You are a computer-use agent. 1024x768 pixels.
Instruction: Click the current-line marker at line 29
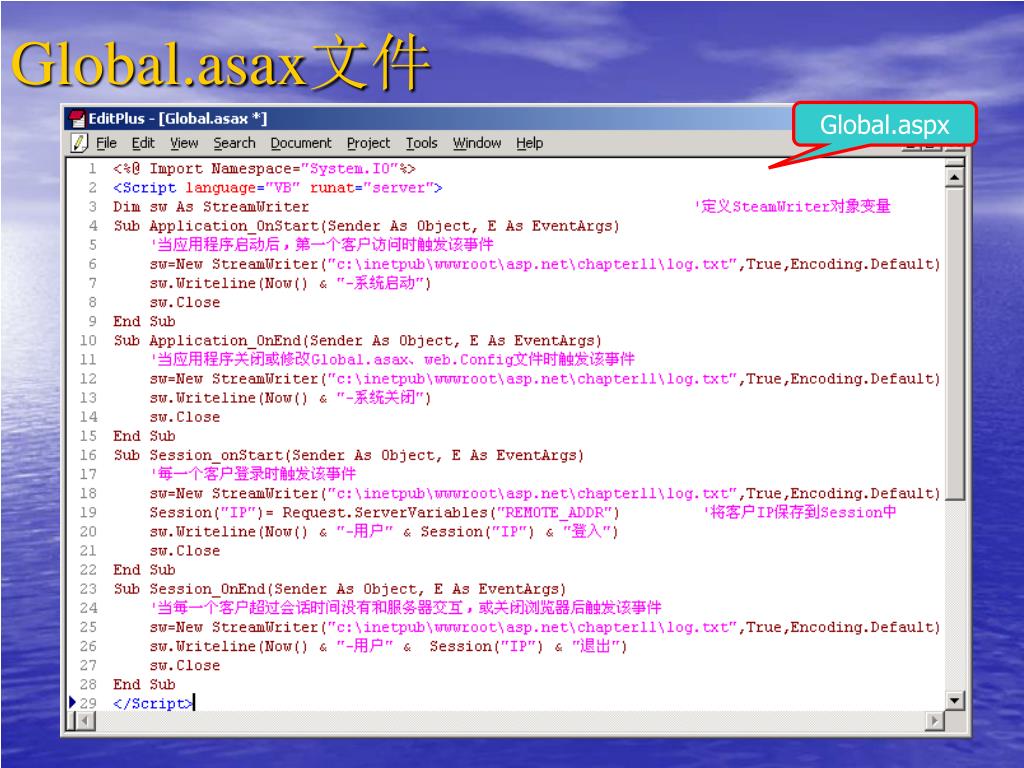[x=72, y=703]
